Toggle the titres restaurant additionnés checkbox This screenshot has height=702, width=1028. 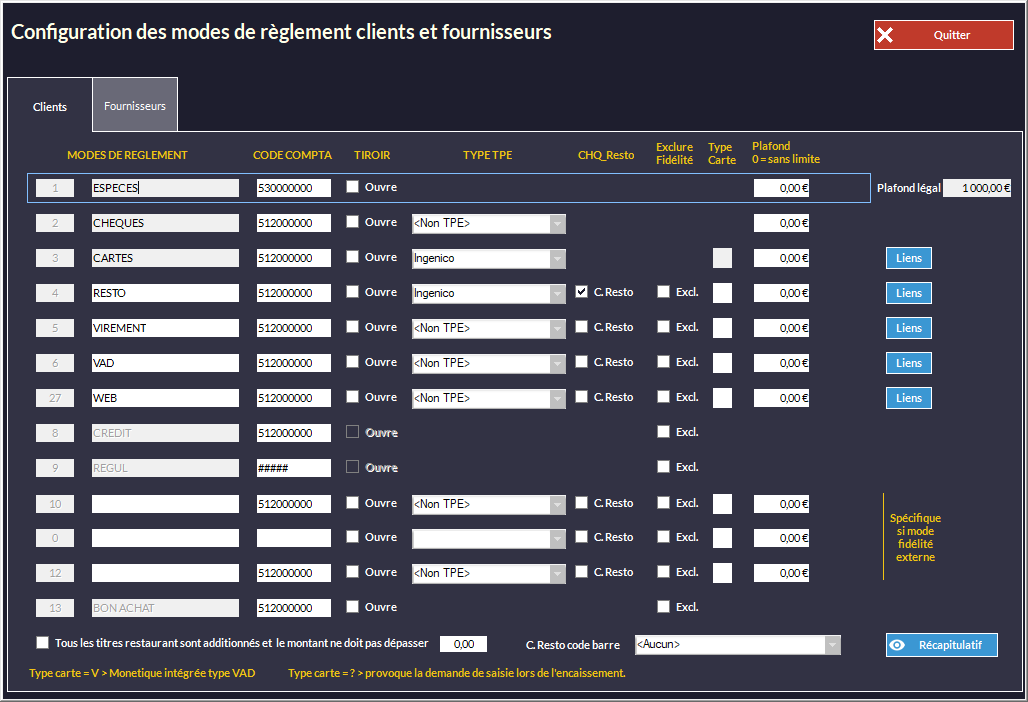pos(42,643)
